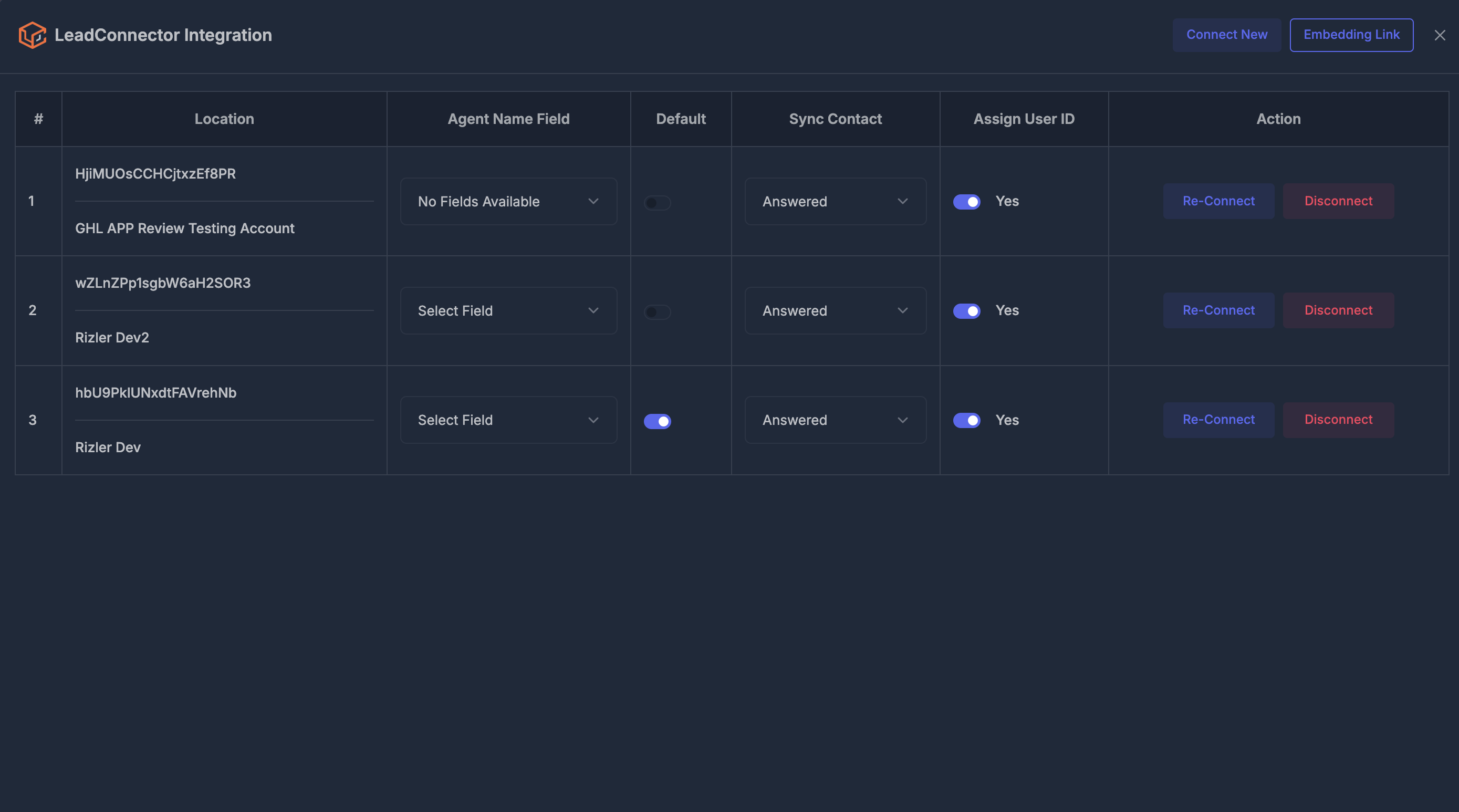Close the LeadConnector Integration dialog
Image resolution: width=1459 pixels, height=812 pixels.
[1440, 35]
